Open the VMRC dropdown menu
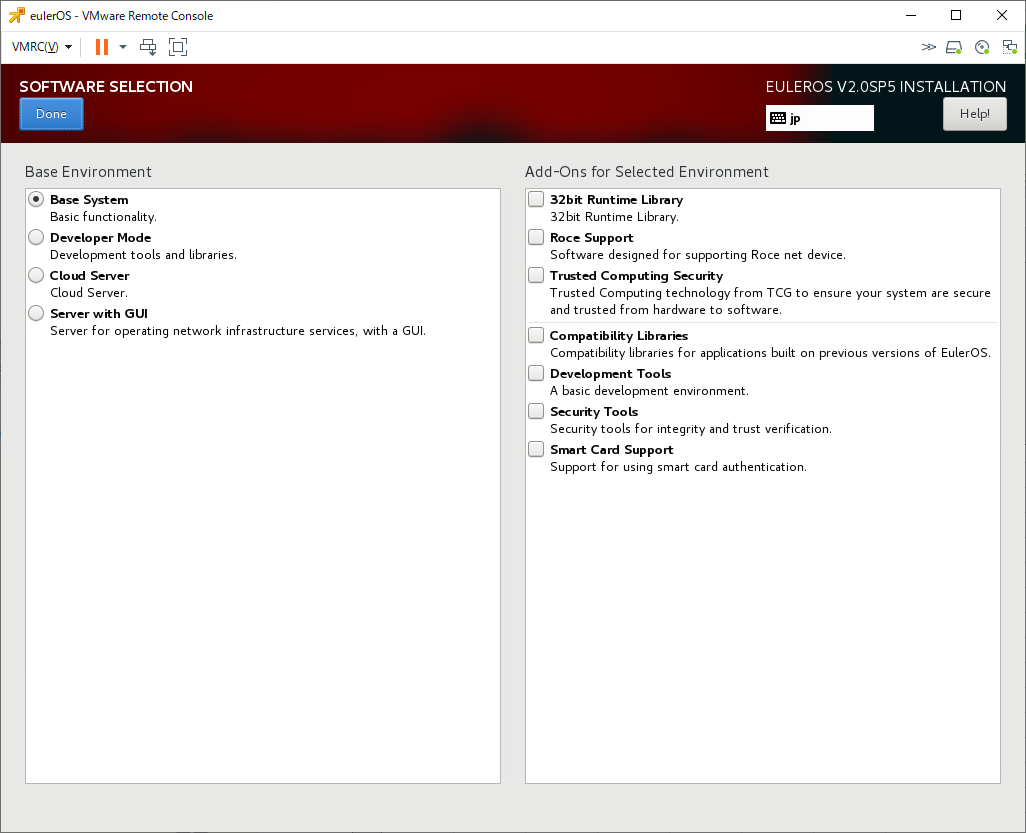1026x833 pixels. click(x=41, y=47)
